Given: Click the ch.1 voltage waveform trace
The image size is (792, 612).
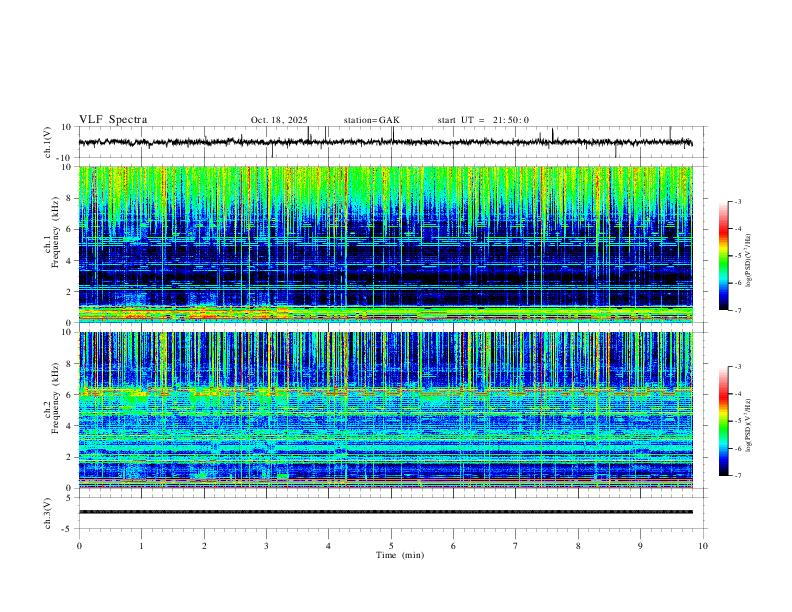Looking at the screenshot, I should click(x=385, y=142).
